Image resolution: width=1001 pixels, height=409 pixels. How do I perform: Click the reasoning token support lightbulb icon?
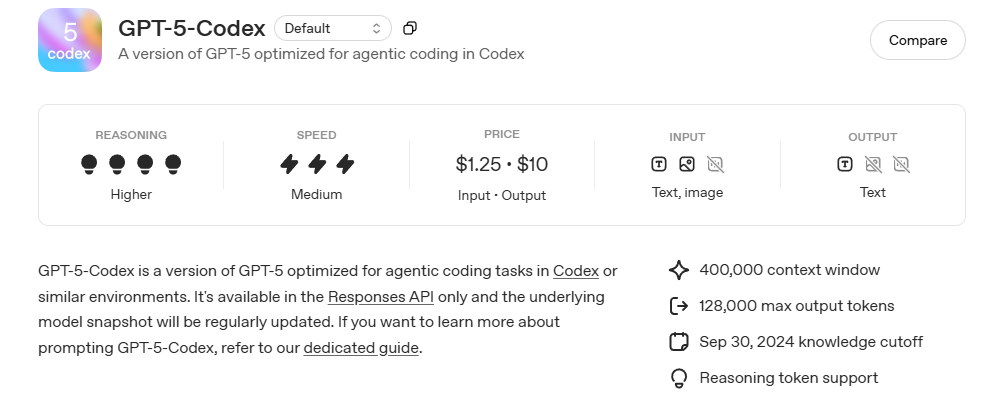pos(679,378)
